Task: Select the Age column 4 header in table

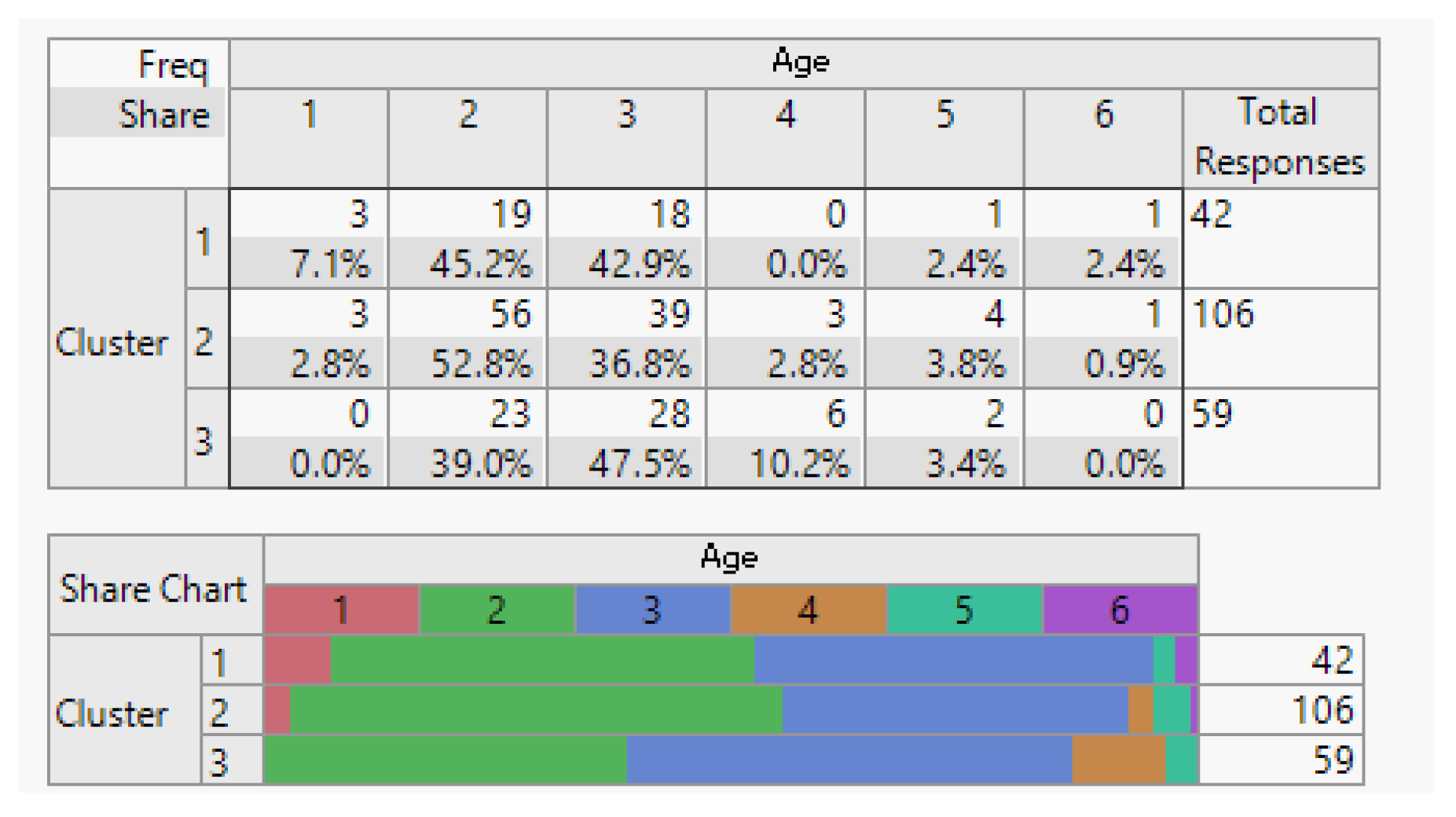Action: point(786,115)
